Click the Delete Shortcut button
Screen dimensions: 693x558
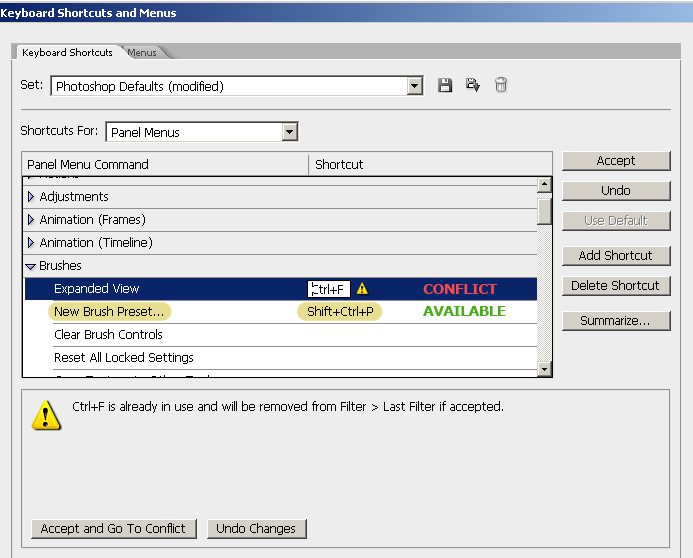[615, 286]
